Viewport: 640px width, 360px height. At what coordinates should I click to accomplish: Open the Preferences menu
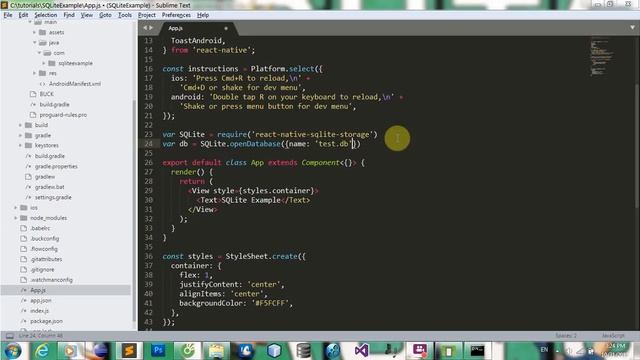pos(176,15)
